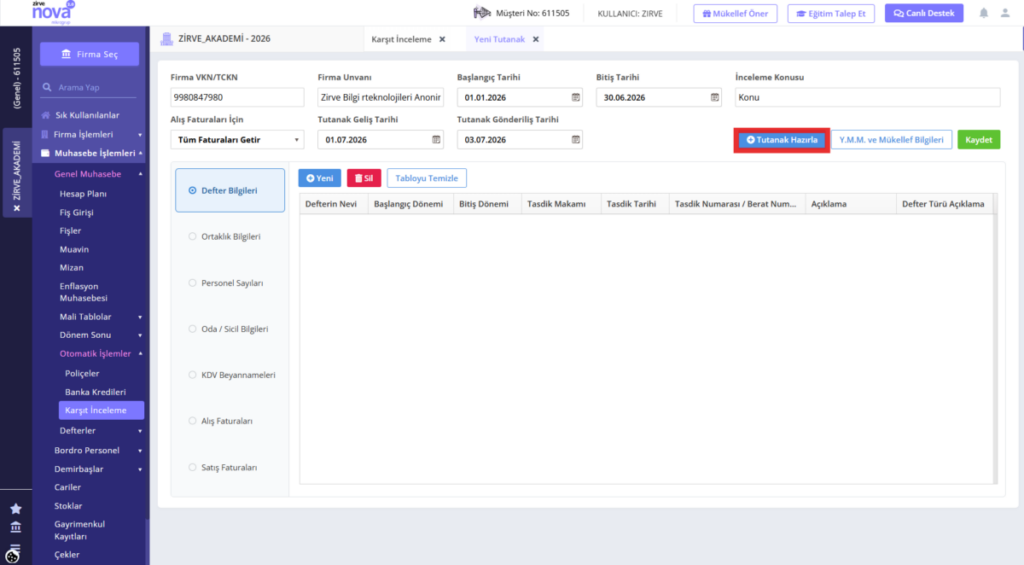
Task: Click the İnceleme Konusu input field
Action: coord(867,97)
